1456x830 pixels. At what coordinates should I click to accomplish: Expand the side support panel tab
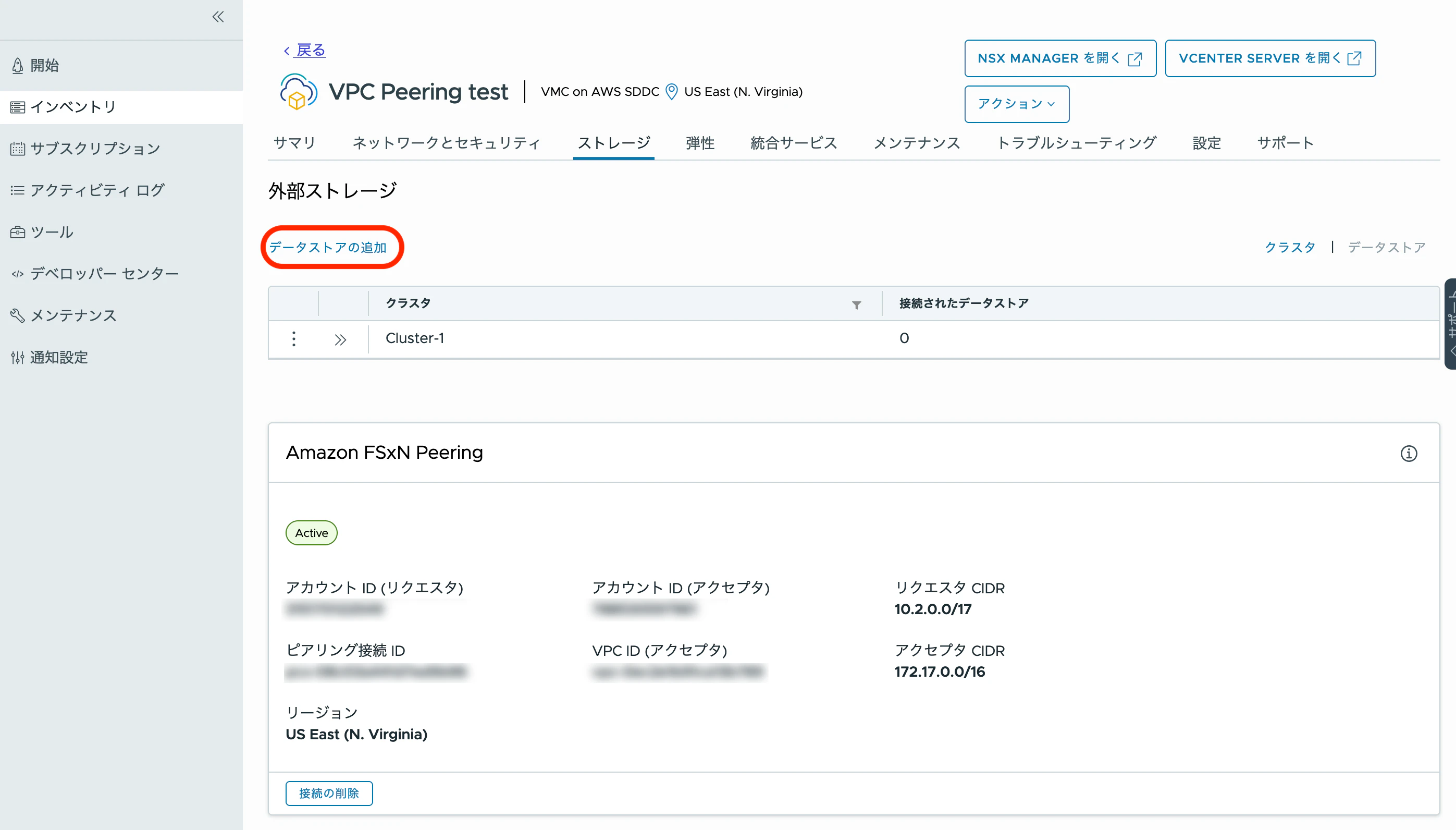(1450, 324)
